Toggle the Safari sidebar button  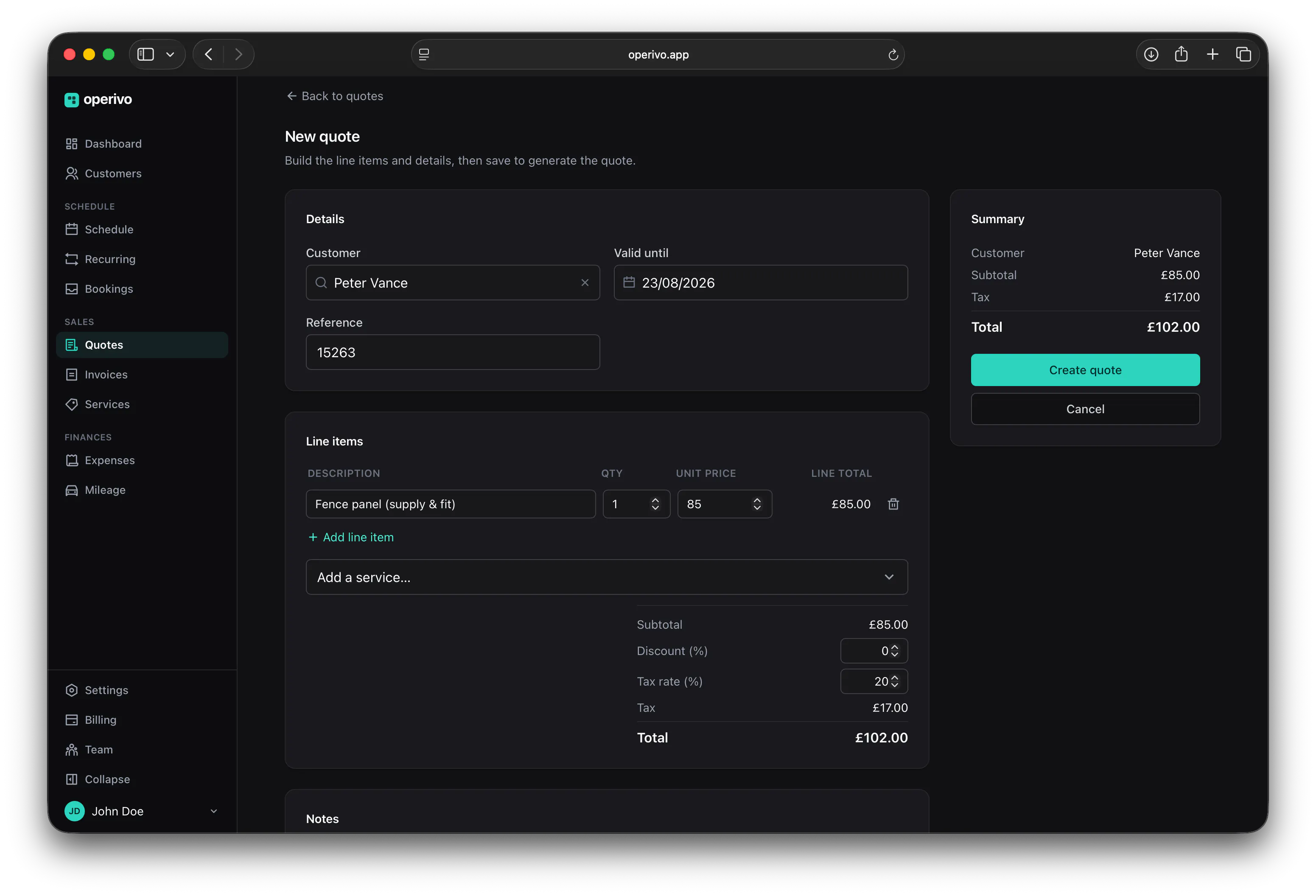tap(146, 54)
